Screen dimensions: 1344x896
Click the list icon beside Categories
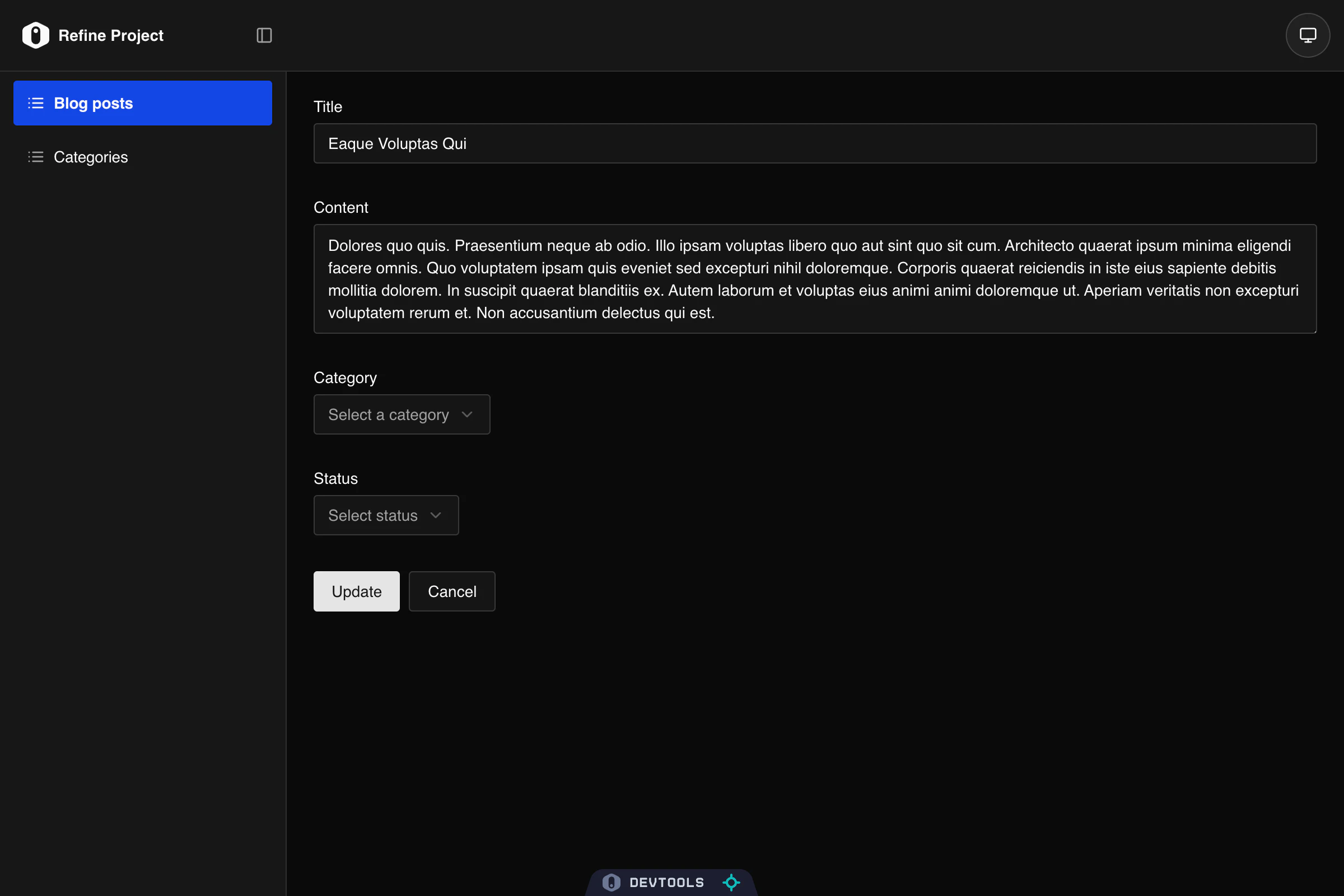click(x=35, y=157)
